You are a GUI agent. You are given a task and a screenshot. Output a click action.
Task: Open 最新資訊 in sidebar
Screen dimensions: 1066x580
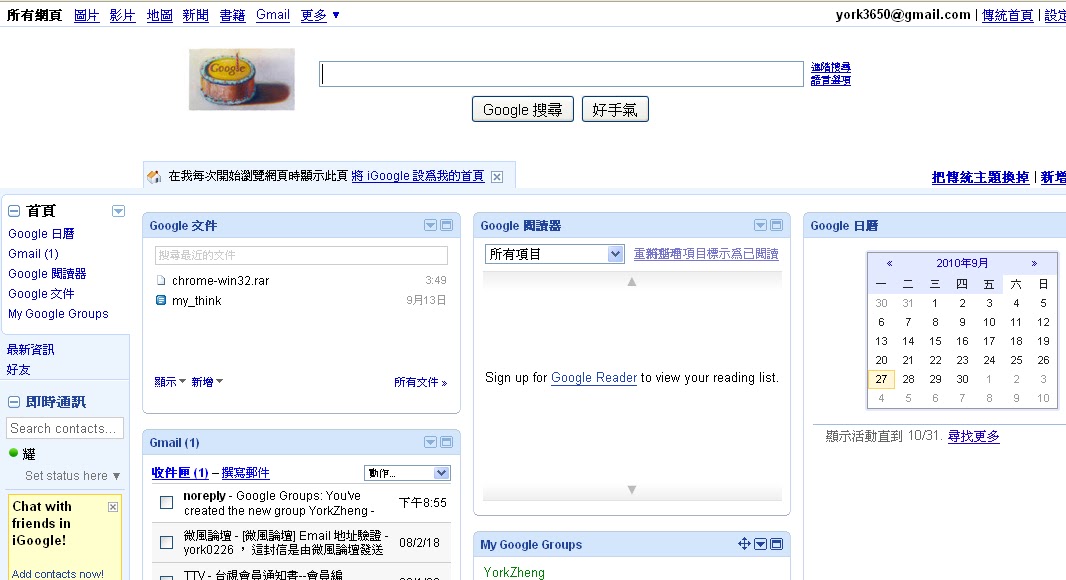click(x=31, y=349)
